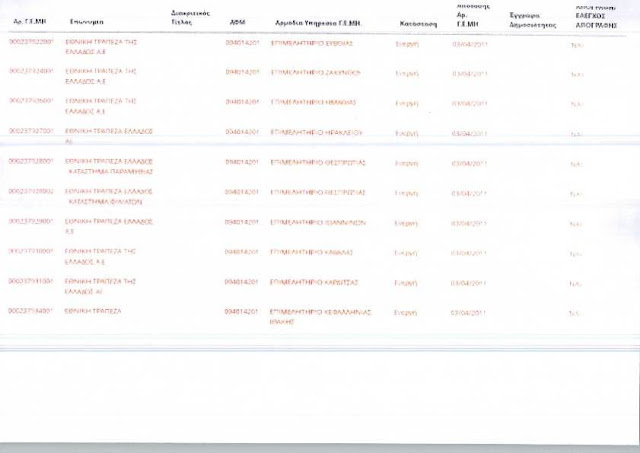Viewport: 640px width, 453px height.
Task: Click the company name in ΙΩΑΝΝΙΝΩΝ row
Action: pos(109,226)
